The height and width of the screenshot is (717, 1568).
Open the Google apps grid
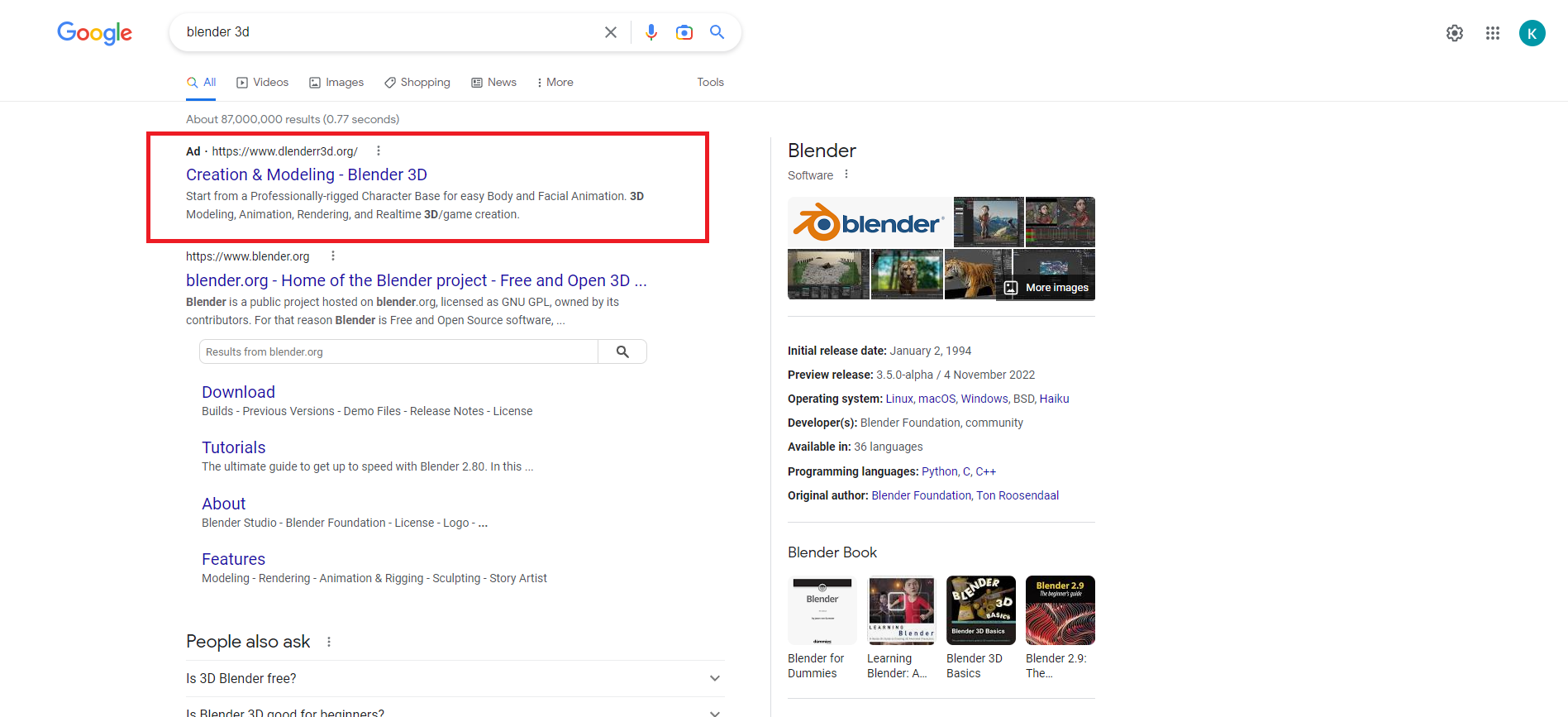click(1493, 33)
